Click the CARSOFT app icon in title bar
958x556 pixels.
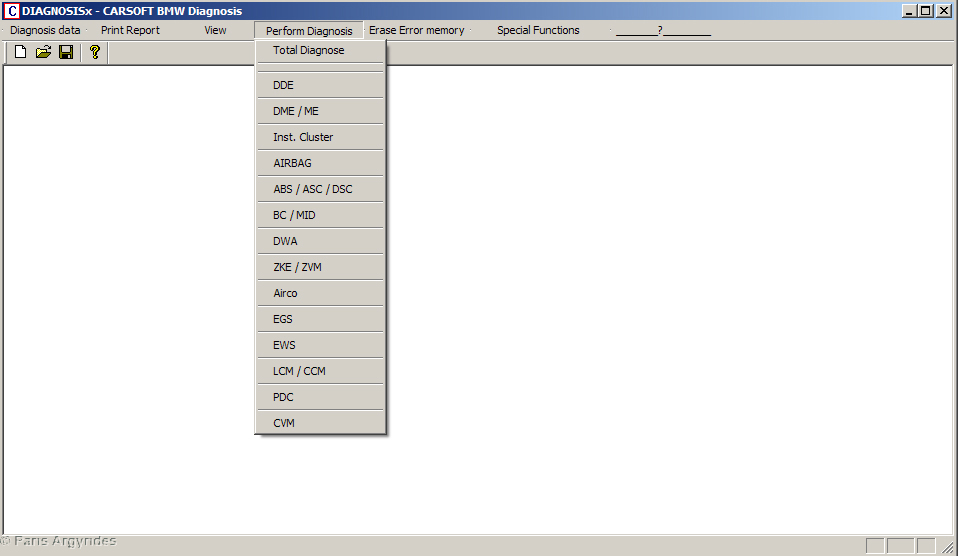[11, 10]
